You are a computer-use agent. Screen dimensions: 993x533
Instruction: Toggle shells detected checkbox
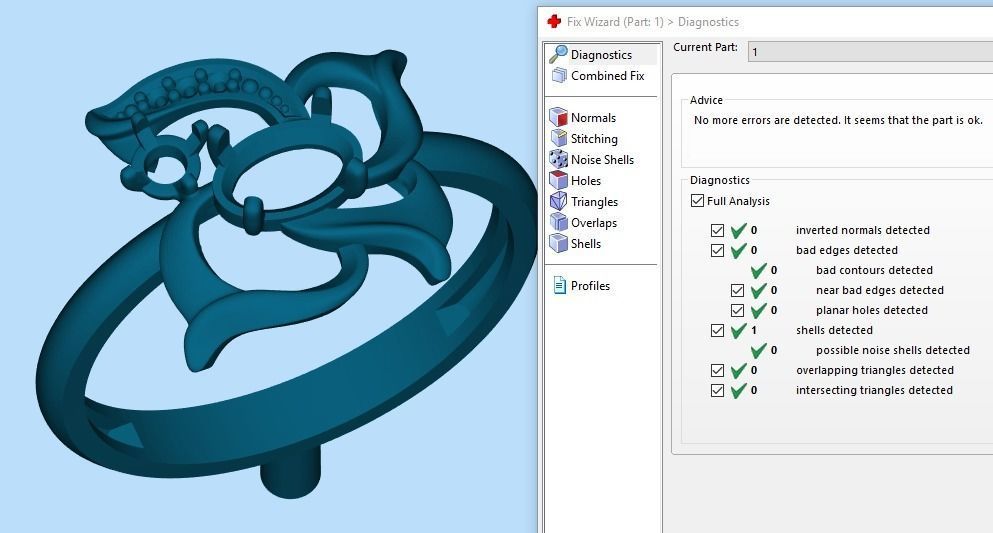pyautogui.click(x=717, y=330)
